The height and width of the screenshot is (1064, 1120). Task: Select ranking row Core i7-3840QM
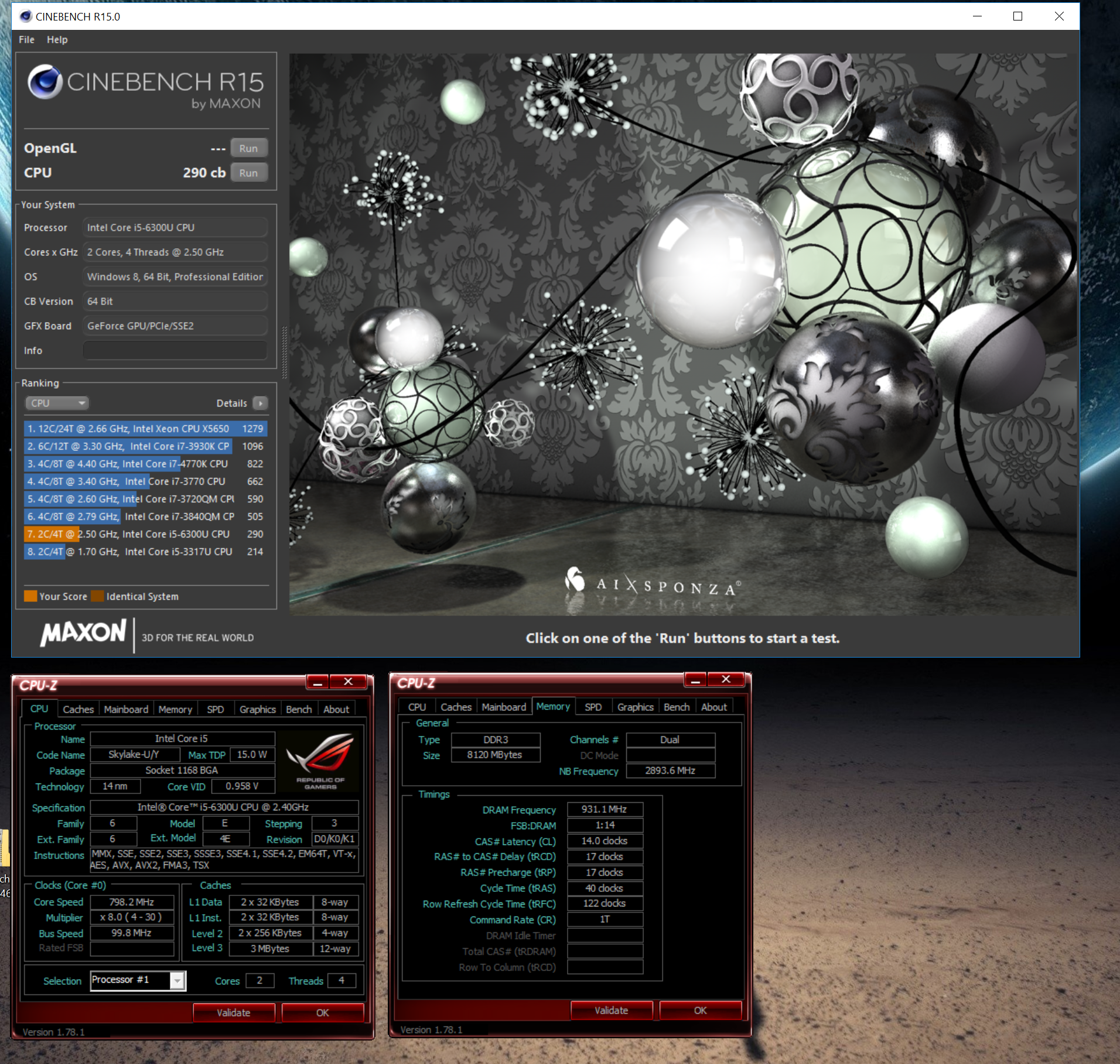point(145,516)
